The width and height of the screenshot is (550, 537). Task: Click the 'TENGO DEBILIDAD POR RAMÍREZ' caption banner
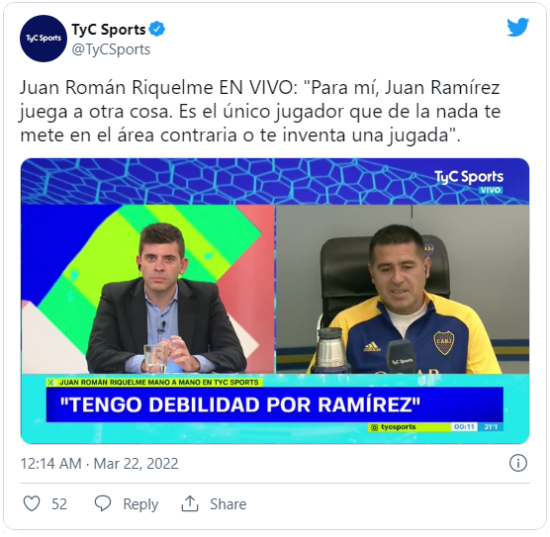tap(275, 405)
